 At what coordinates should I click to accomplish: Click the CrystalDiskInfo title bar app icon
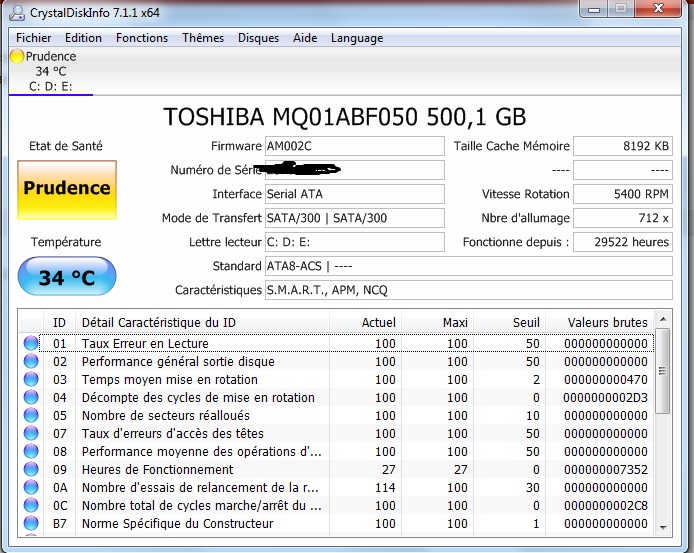coord(17,13)
